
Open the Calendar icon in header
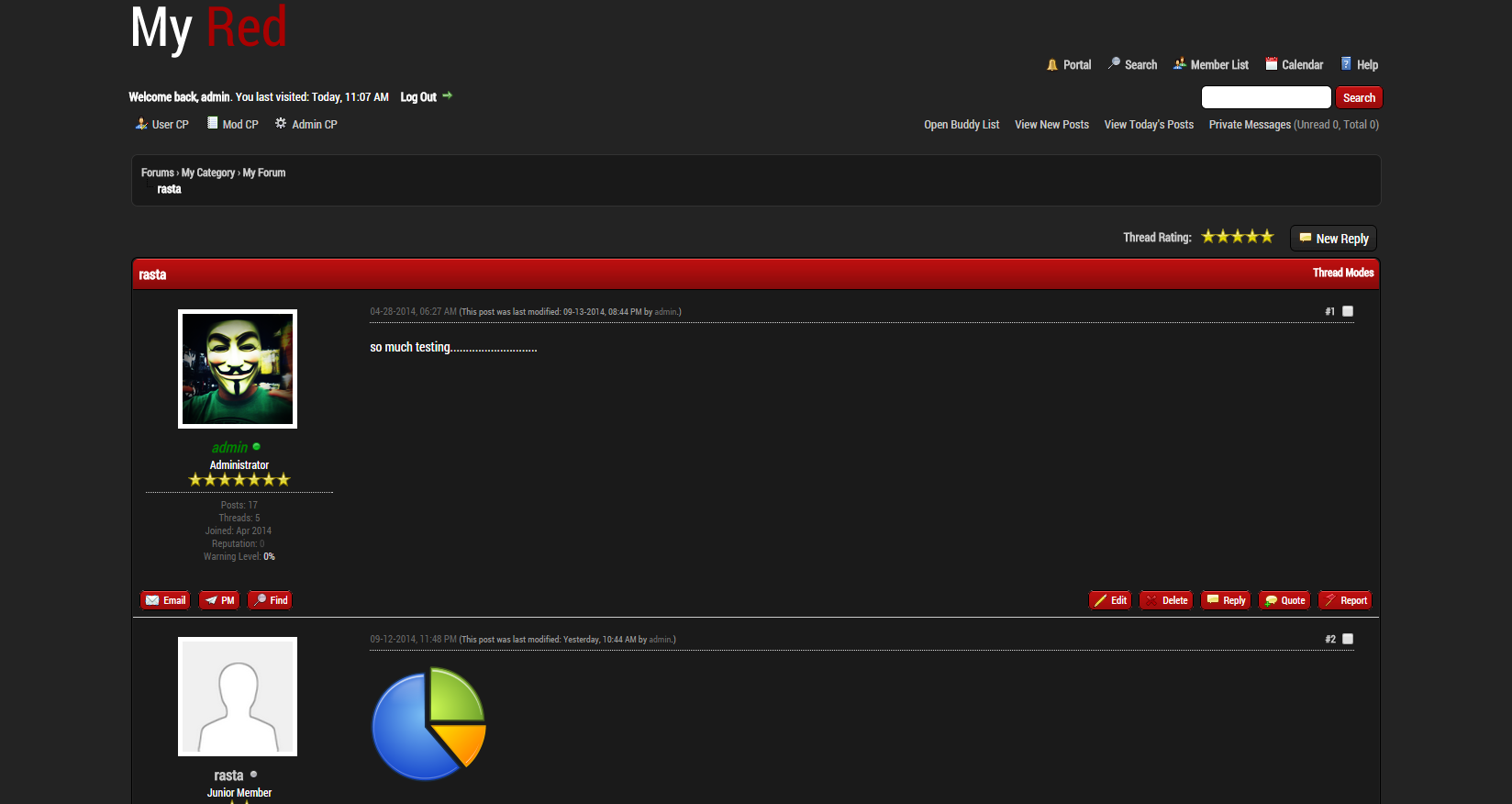click(1272, 64)
